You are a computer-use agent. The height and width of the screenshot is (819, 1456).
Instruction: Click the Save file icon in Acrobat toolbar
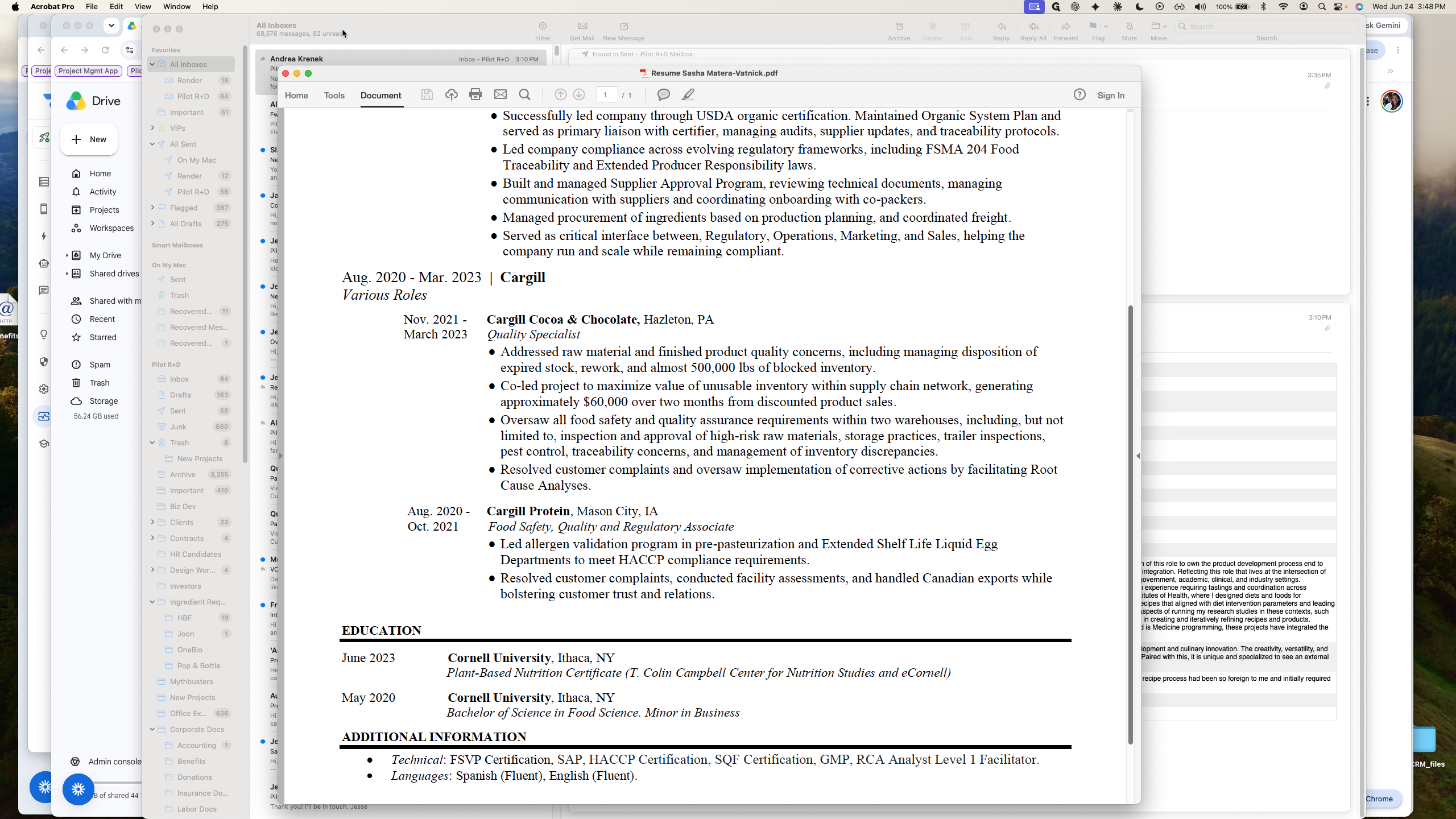pyautogui.click(x=427, y=95)
